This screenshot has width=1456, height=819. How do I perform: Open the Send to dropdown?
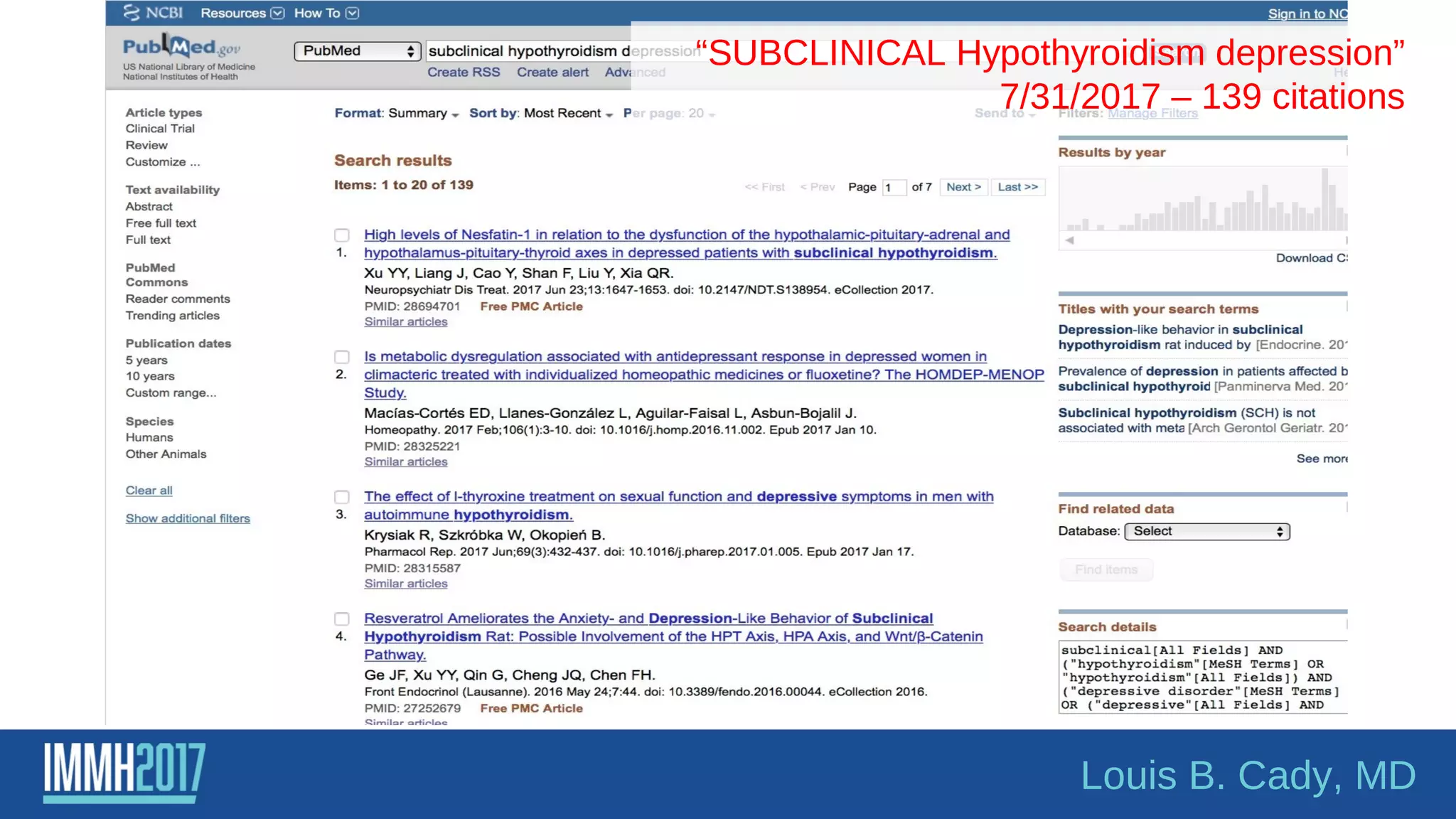pyautogui.click(x=1005, y=113)
